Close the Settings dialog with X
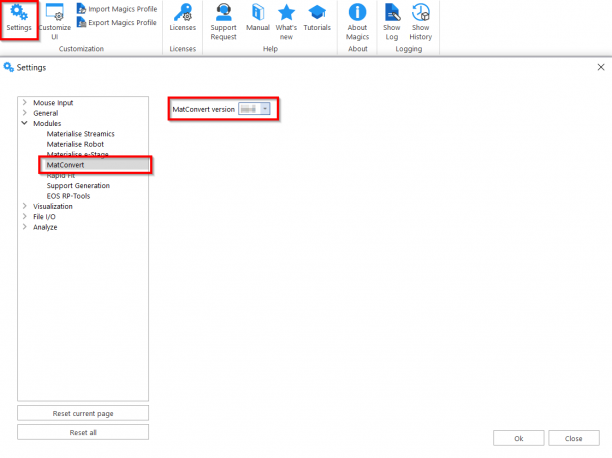612x458 pixels. click(x=601, y=67)
